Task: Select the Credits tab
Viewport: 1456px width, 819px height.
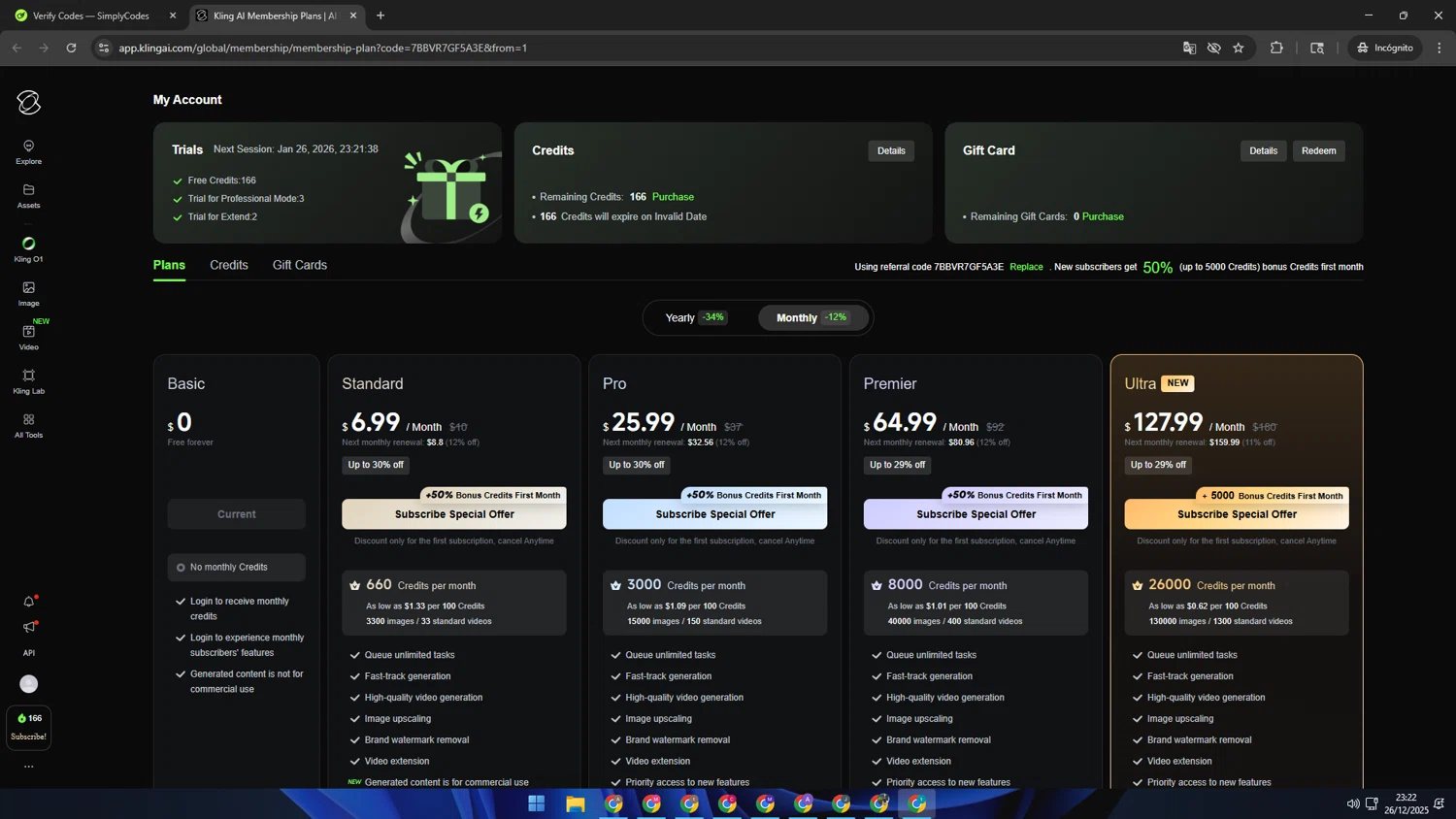Action: coord(229,265)
